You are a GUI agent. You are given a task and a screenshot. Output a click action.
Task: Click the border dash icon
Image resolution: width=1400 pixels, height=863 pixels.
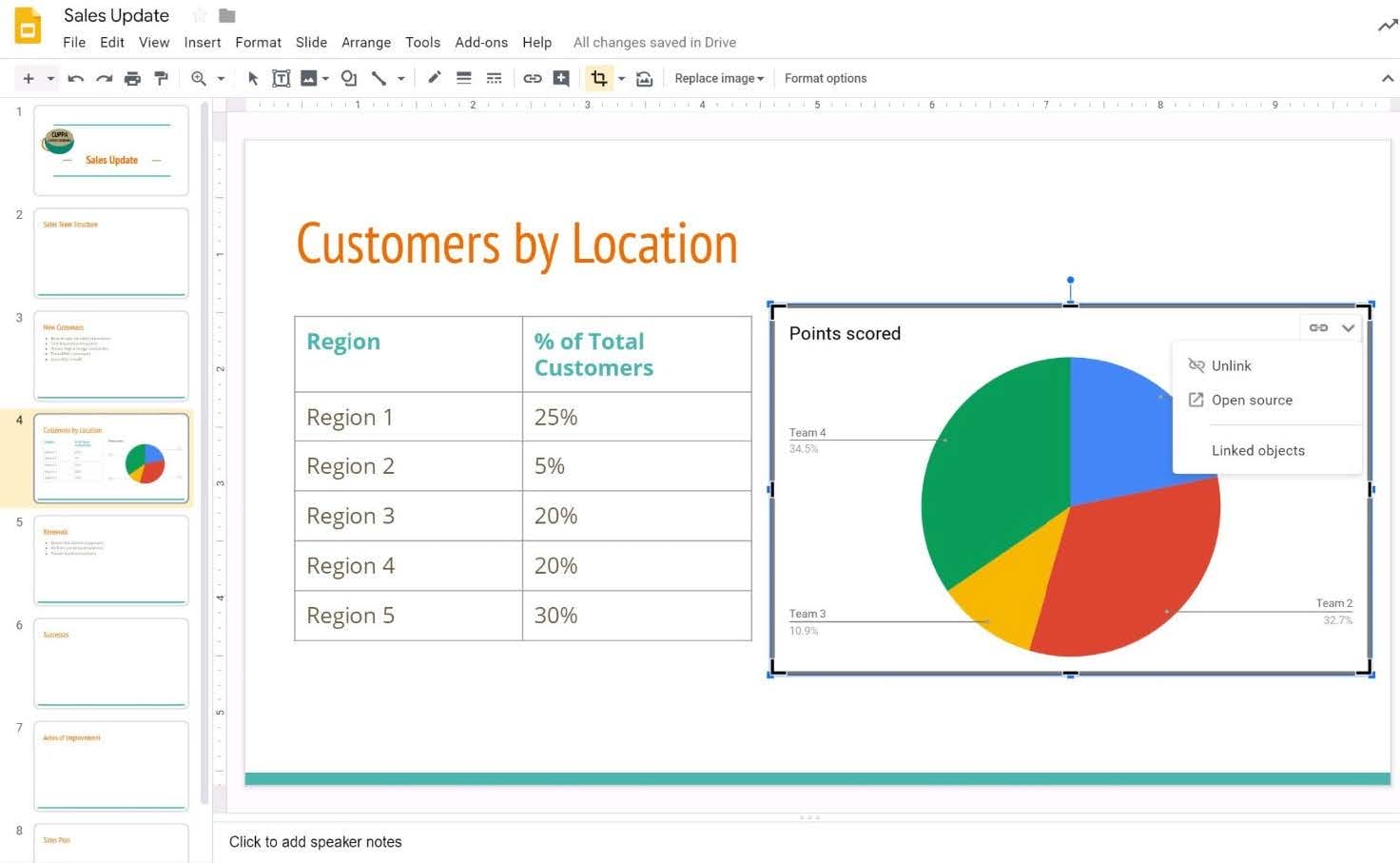494,78
